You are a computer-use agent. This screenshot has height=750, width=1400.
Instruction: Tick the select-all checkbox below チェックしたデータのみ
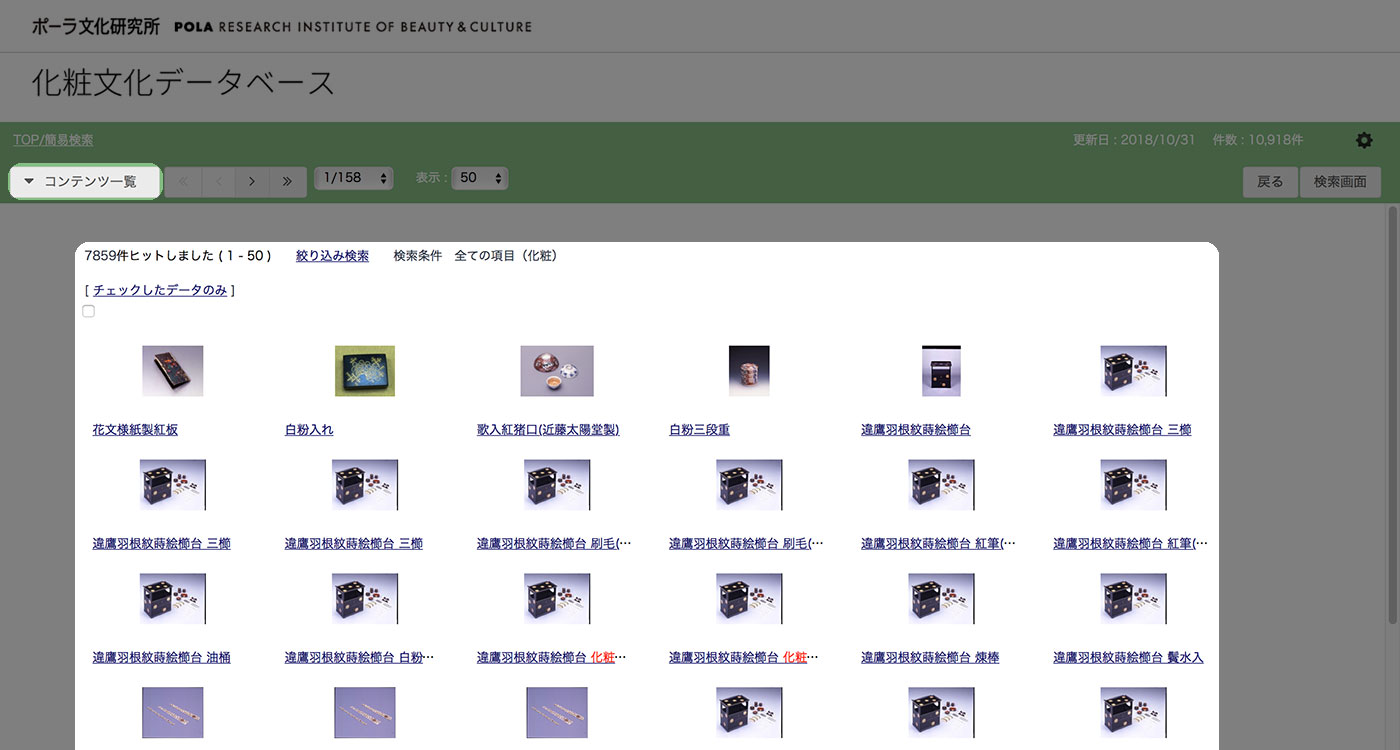[89, 312]
